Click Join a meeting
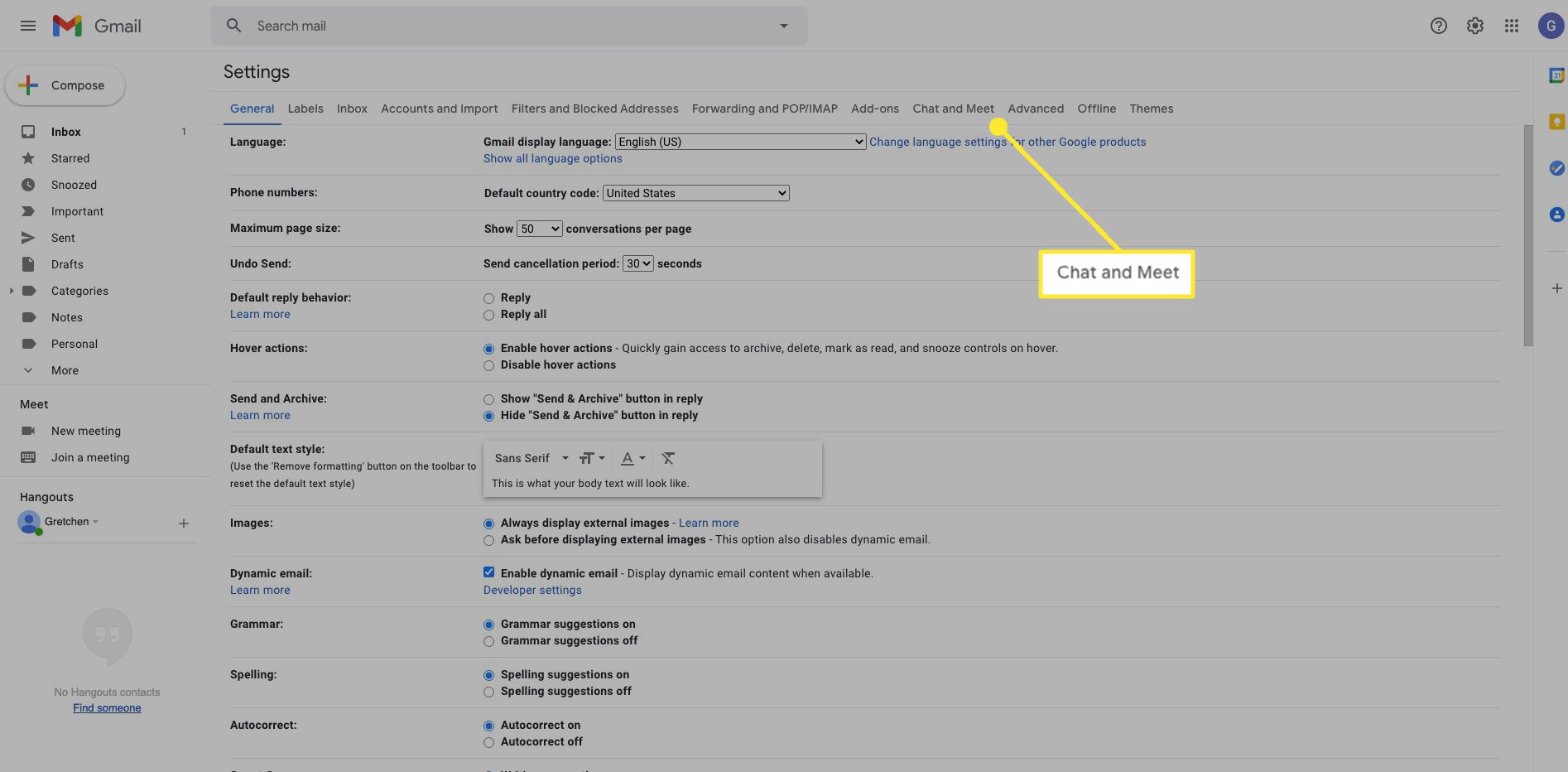Image resolution: width=1568 pixels, height=772 pixels. click(89, 457)
